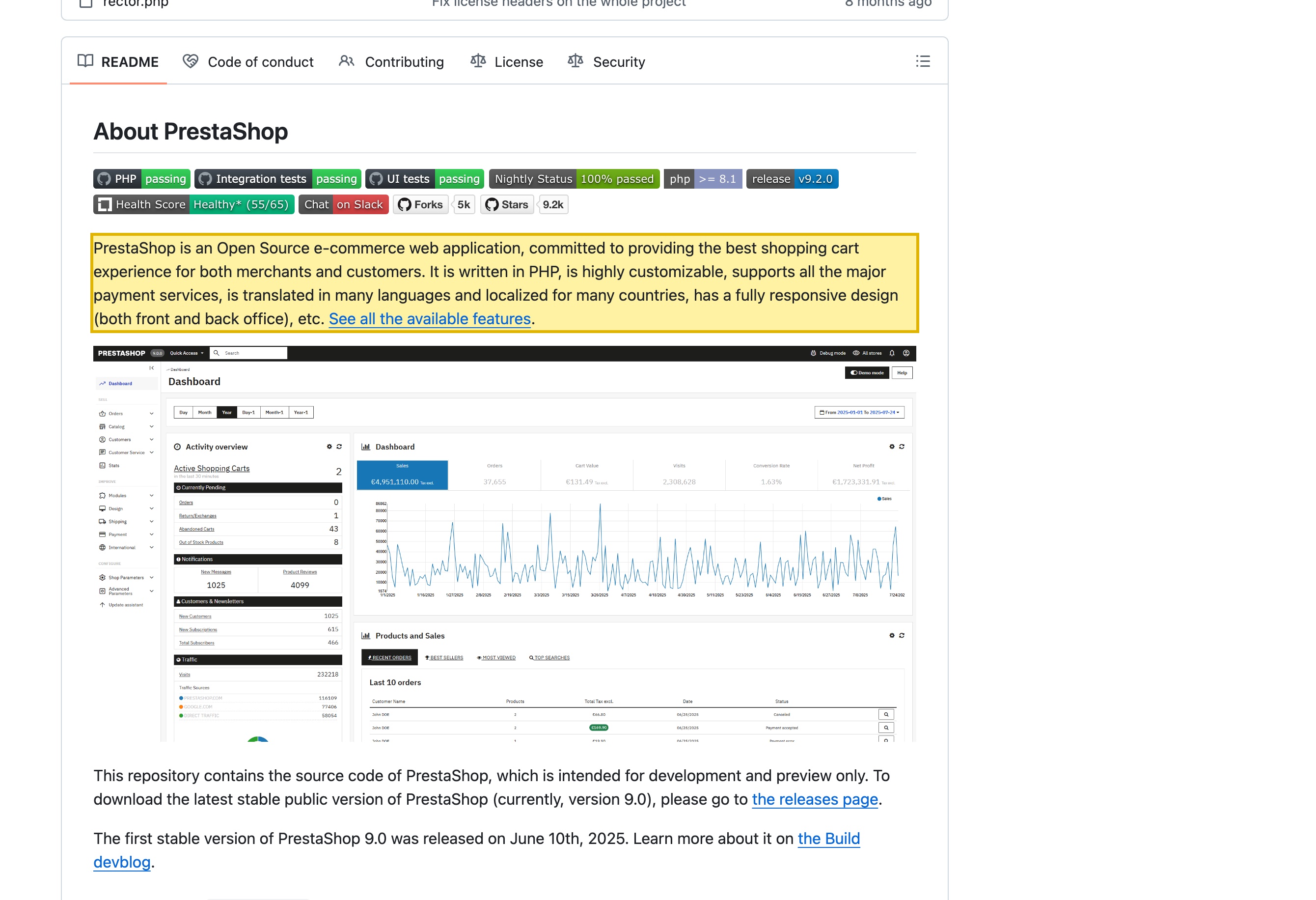Open the Chat on Slack badge

click(x=344, y=204)
